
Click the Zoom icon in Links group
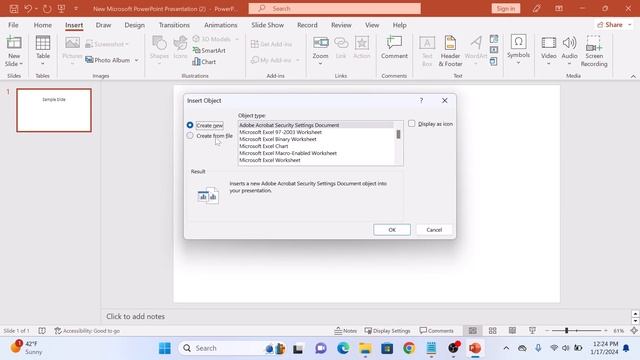point(320,43)
